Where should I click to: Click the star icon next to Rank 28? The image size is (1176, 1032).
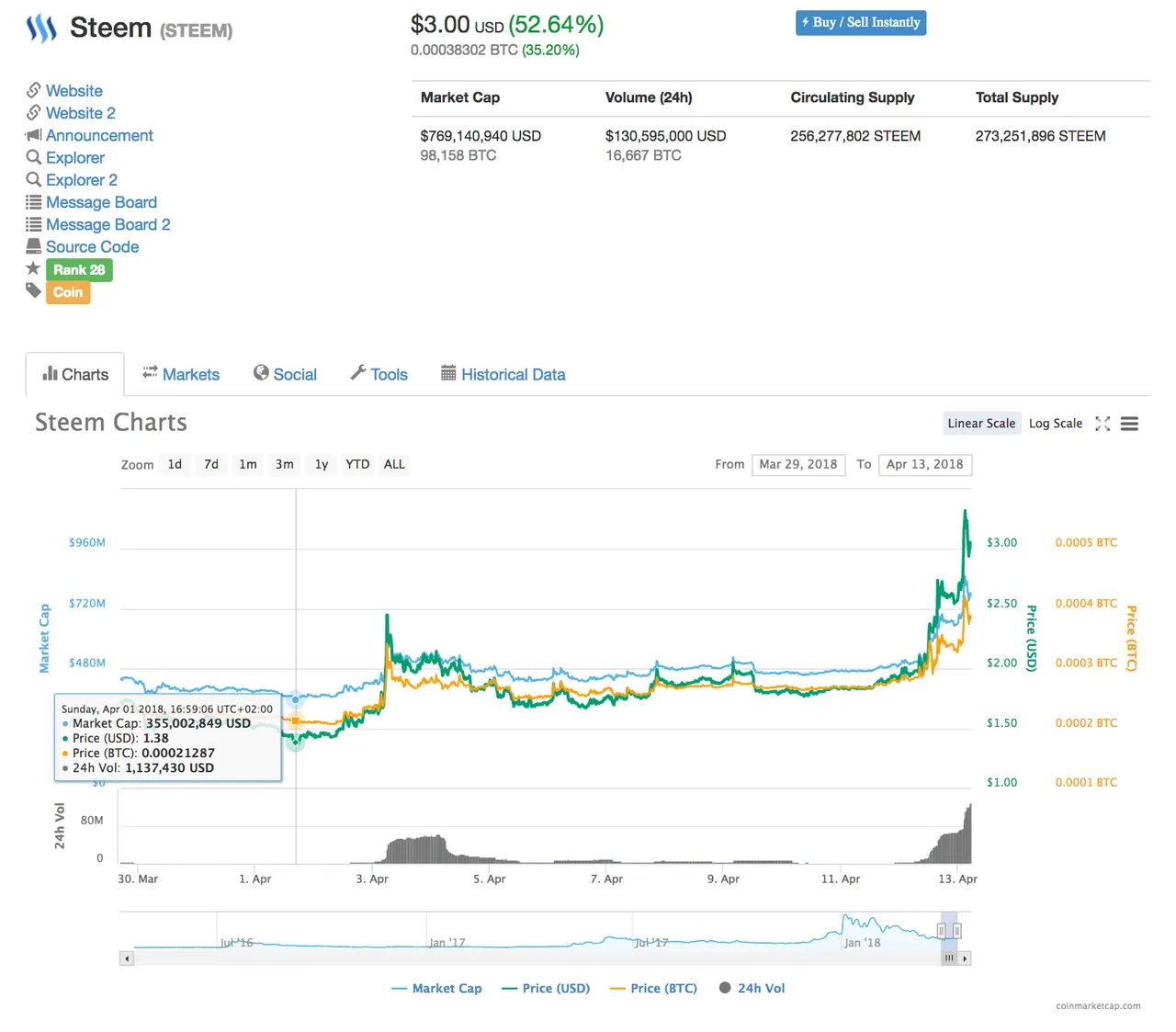click(x=33, y=268)
